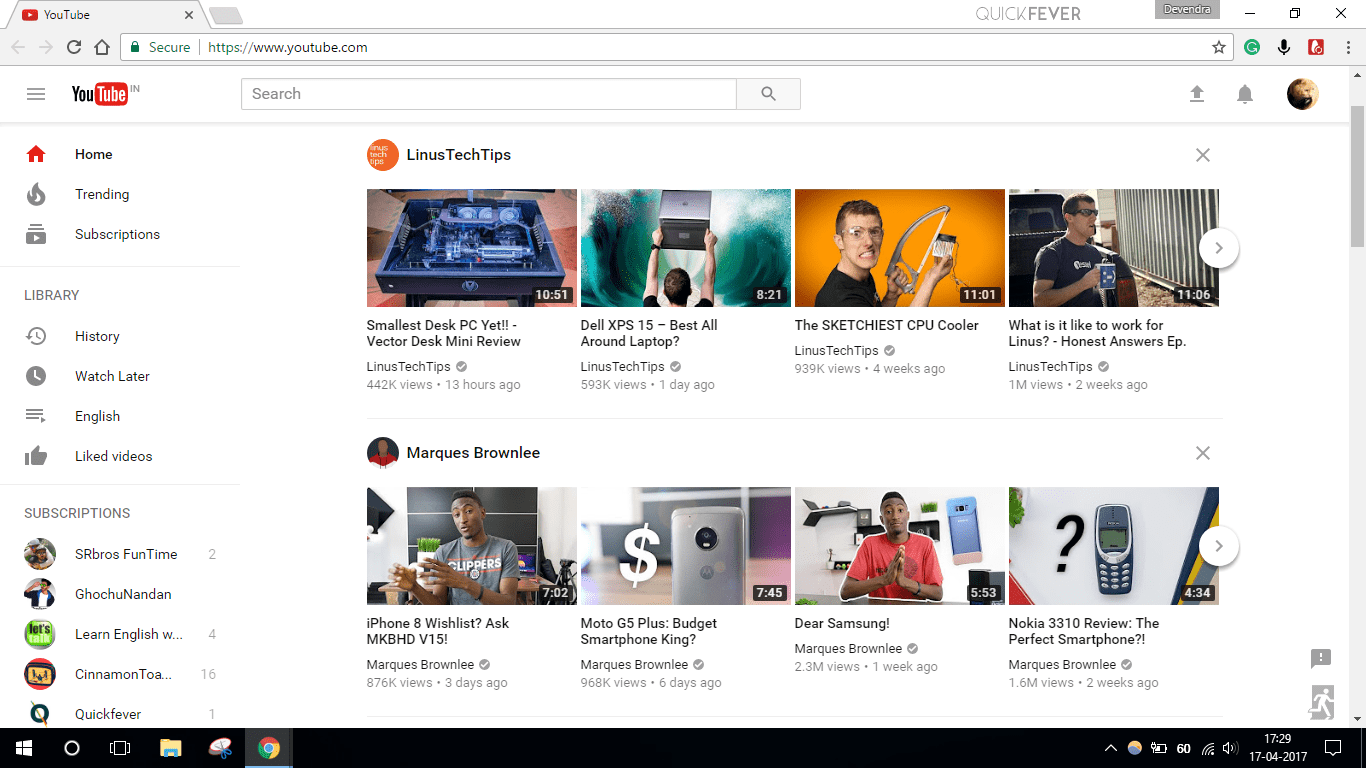Dismiss the LinusTechTips recommendation section
Viewport: 1366px width, 768px height.
click(x=1203, y=155)
